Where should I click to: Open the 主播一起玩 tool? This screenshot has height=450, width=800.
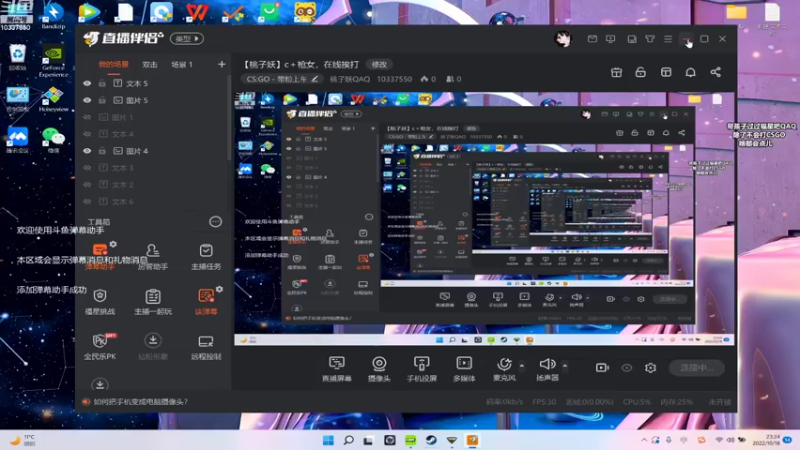pos(153,302)
